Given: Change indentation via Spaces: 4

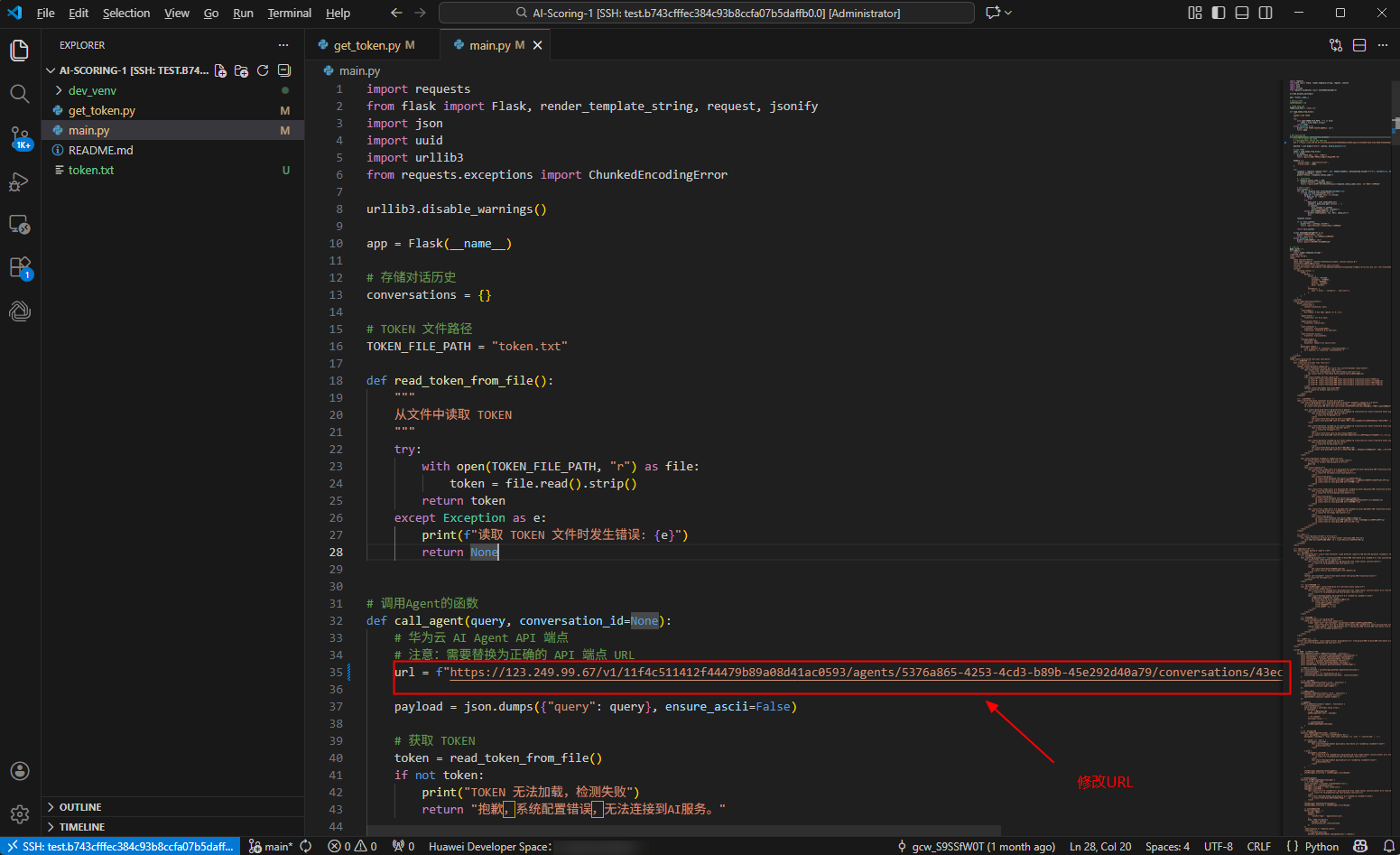Looking at the screenshot, I should click(x=1167, y=846).
